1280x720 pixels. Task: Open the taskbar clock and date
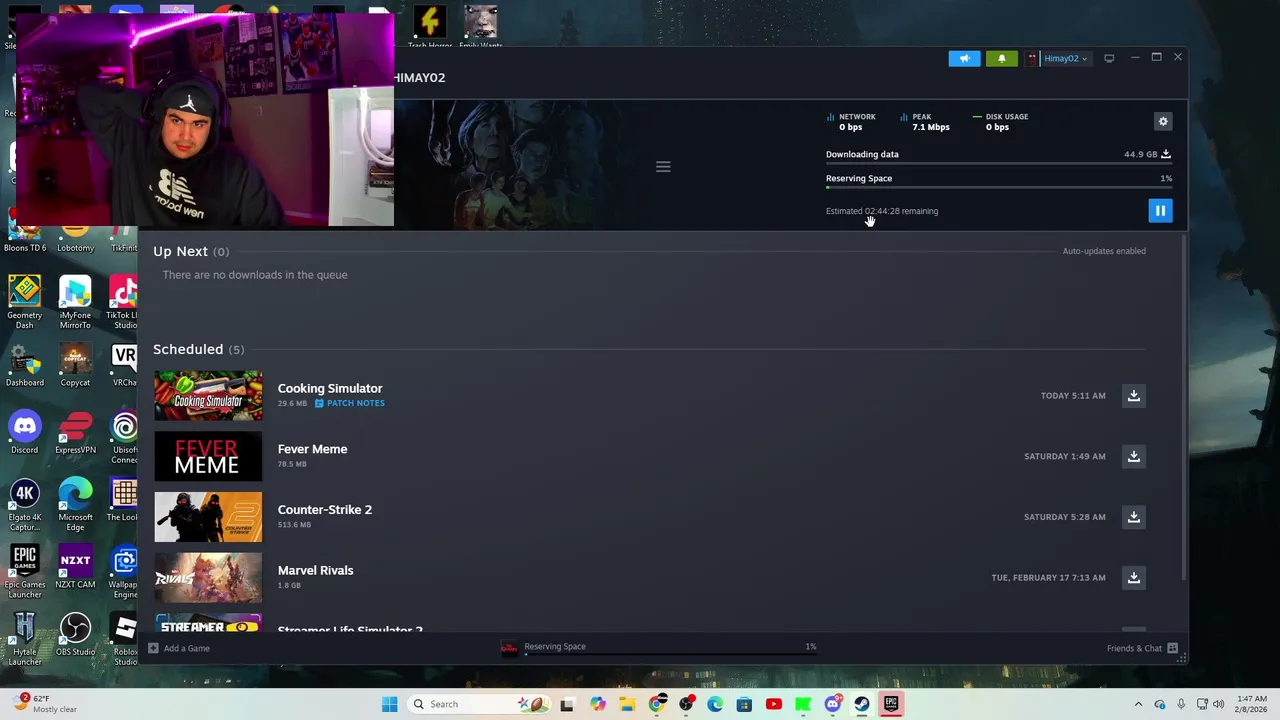pyautogui.click(x=1252, y=704)
